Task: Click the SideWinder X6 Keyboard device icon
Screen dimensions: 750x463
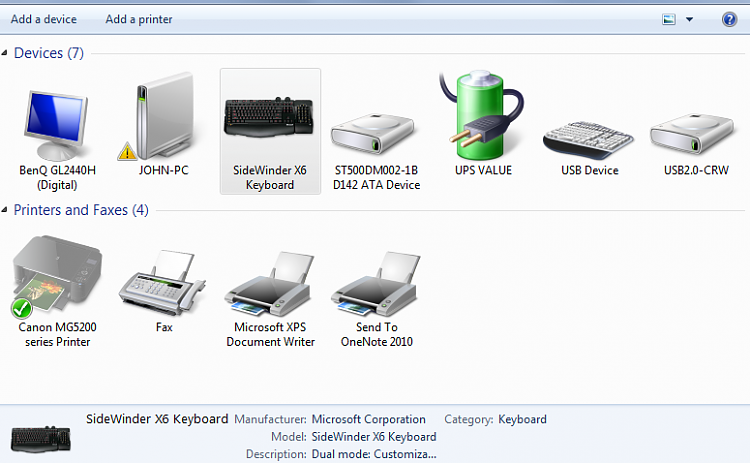Action: coord(269,117)
